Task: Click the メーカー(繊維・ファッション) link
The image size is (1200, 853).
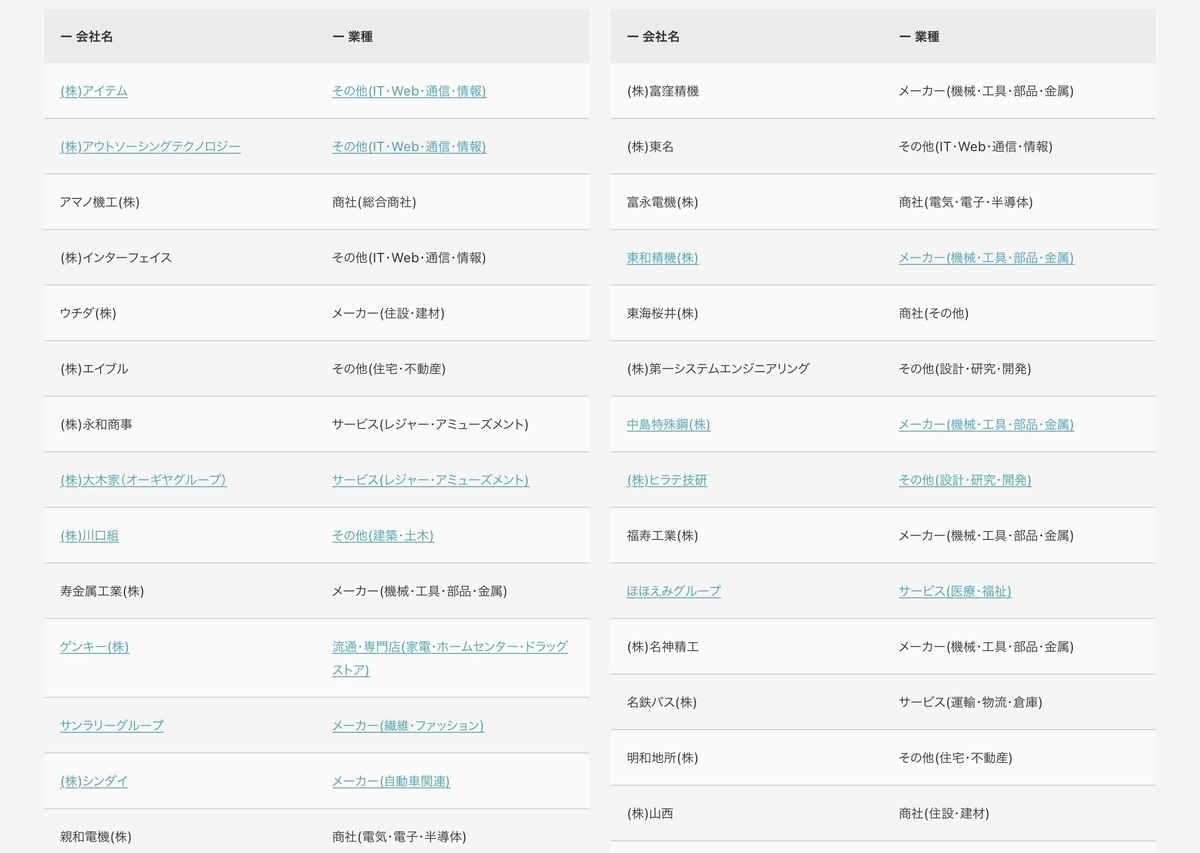Action: pyautogui.click(x=407, y=725)
